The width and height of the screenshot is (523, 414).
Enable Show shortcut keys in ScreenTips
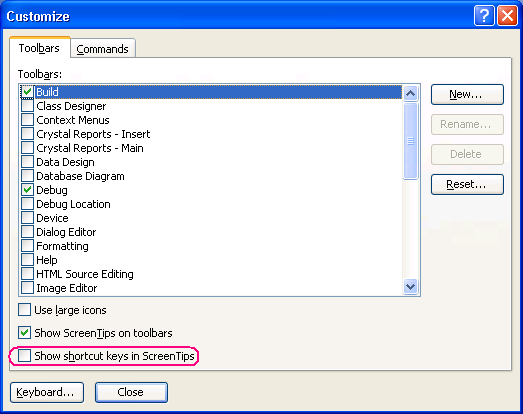24,356
